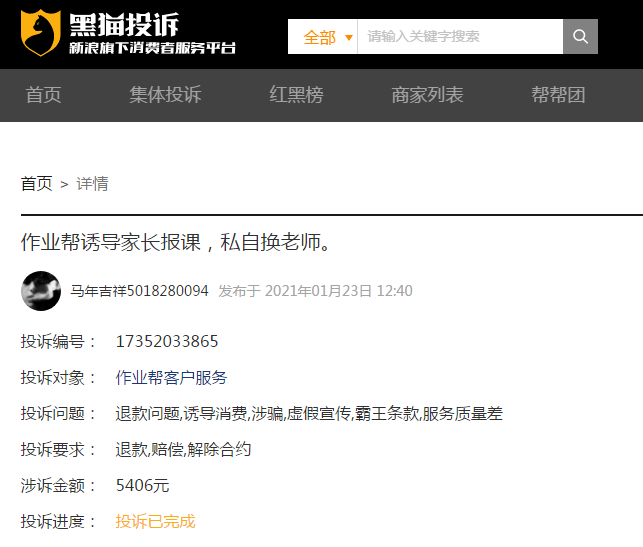Go to 集体投诉 in the nav bar
The image size is (643, 547).
coord(165,95)
